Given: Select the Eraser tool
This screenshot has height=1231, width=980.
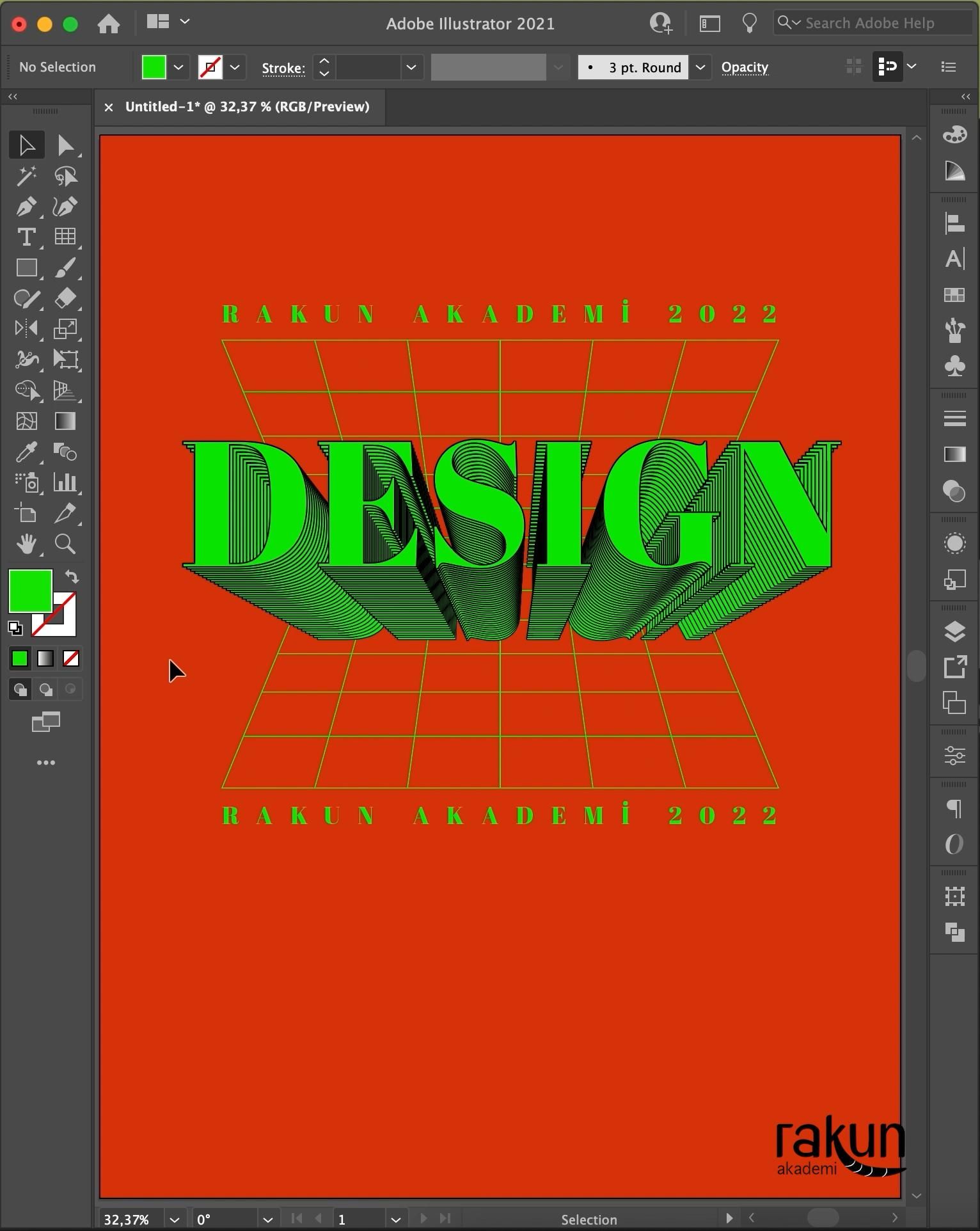Looking at the screenshot, I should pyautogui.click(x=65, y=298).
